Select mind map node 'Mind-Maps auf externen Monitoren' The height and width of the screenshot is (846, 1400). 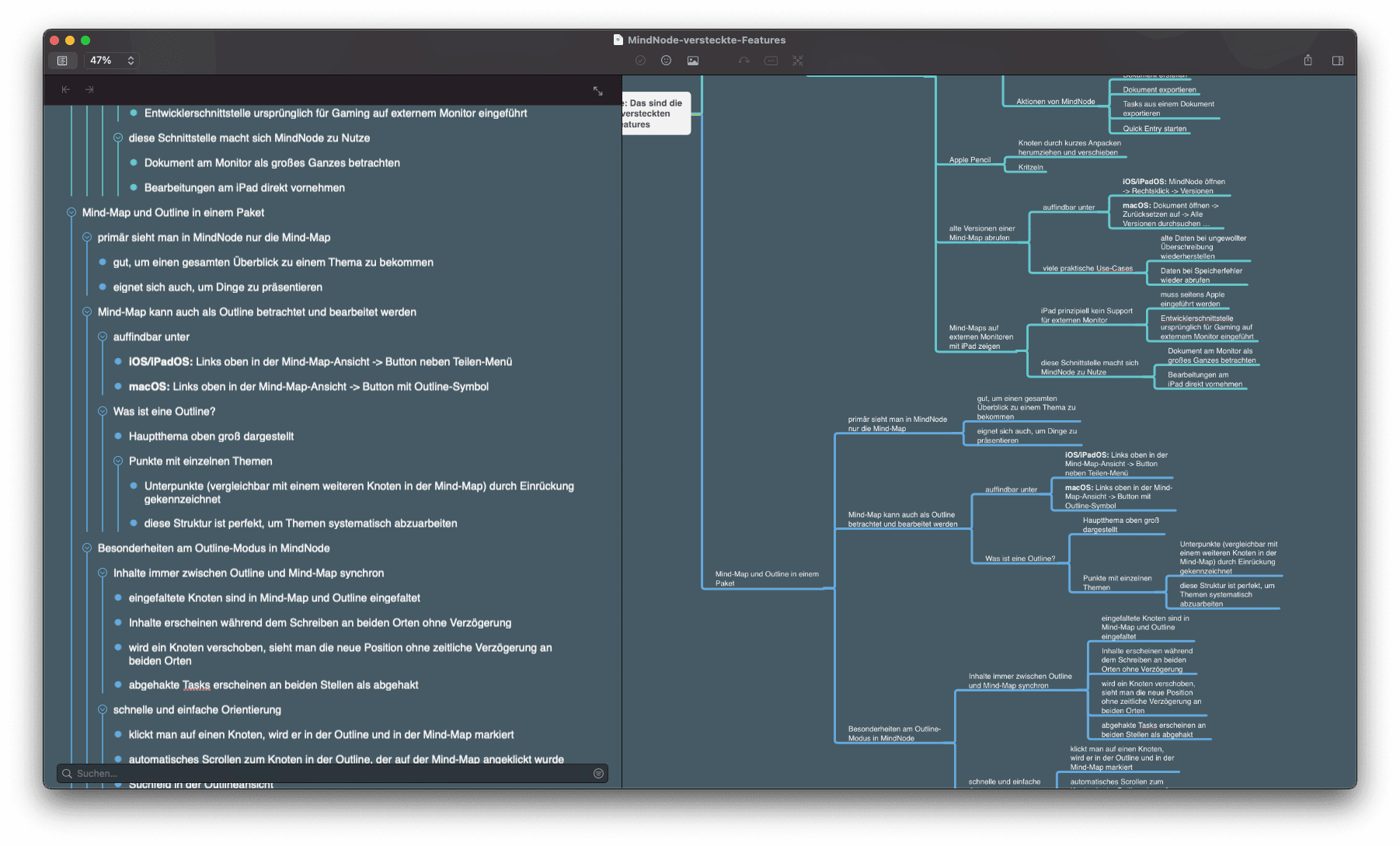[x=981, y=337]
